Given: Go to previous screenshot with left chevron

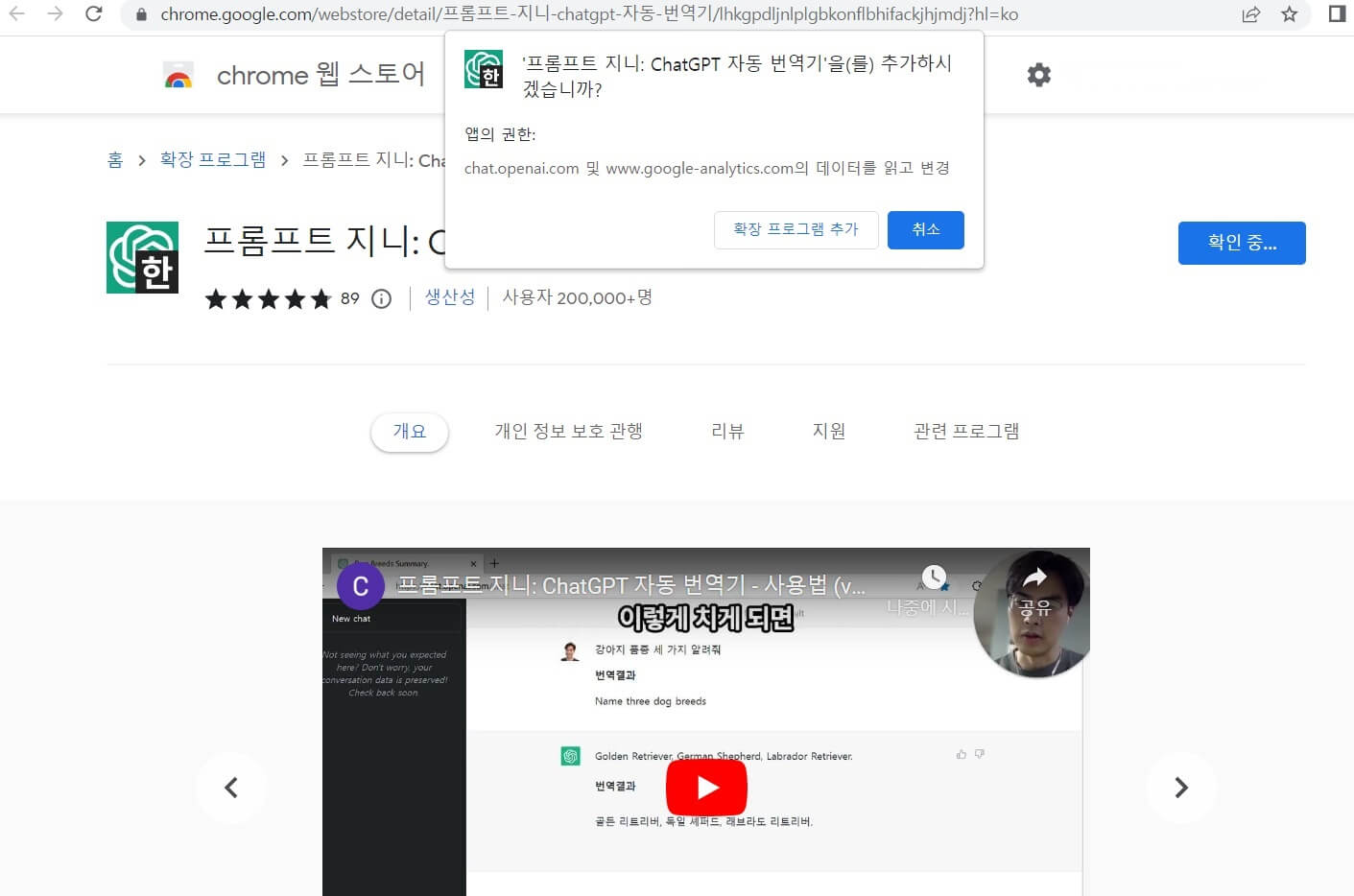Looking at the screenshot, I should (230, 788).
